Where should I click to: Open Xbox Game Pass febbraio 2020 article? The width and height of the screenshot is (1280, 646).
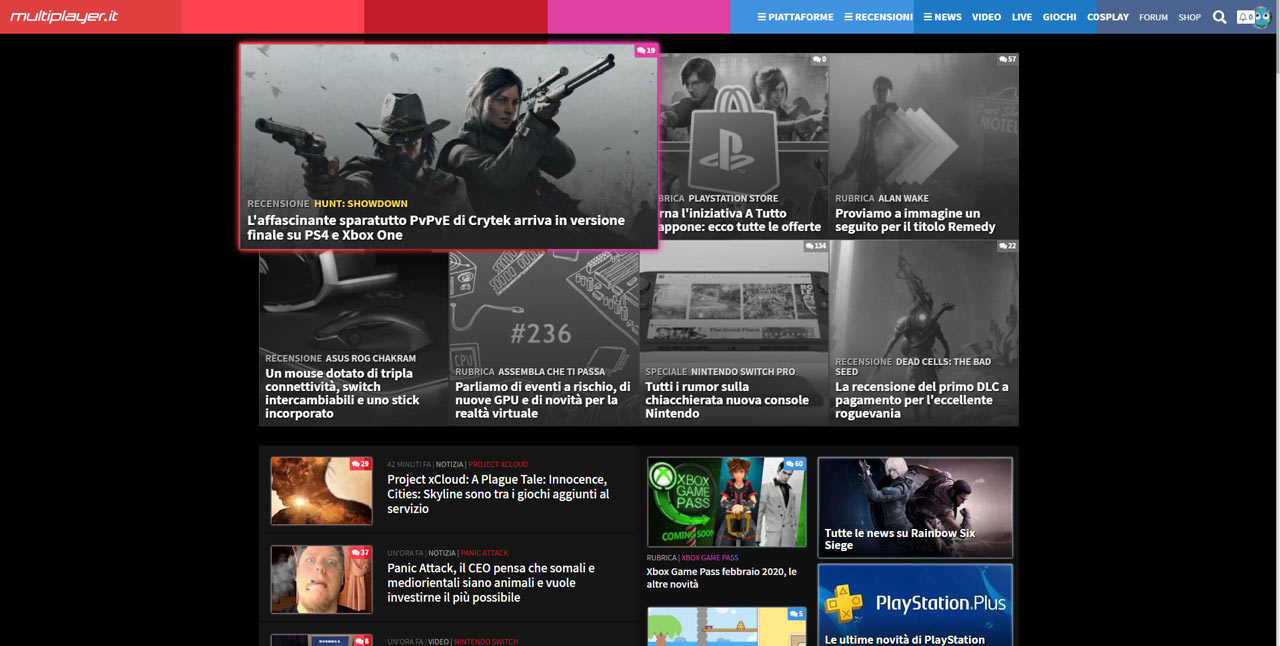click(x=722, y=578)
